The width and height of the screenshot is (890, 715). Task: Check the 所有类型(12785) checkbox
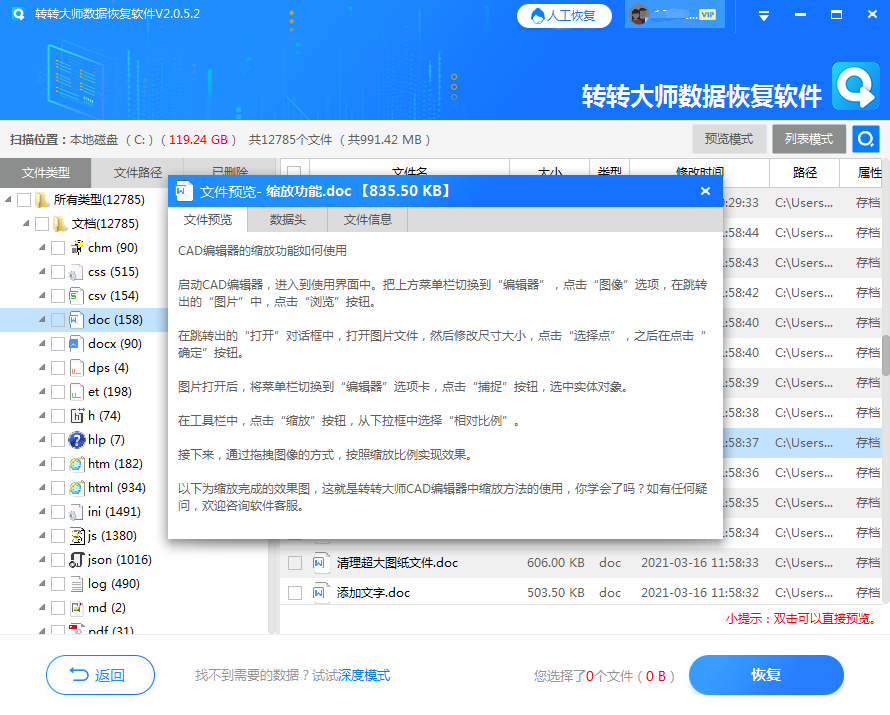[x=23, y=199]
